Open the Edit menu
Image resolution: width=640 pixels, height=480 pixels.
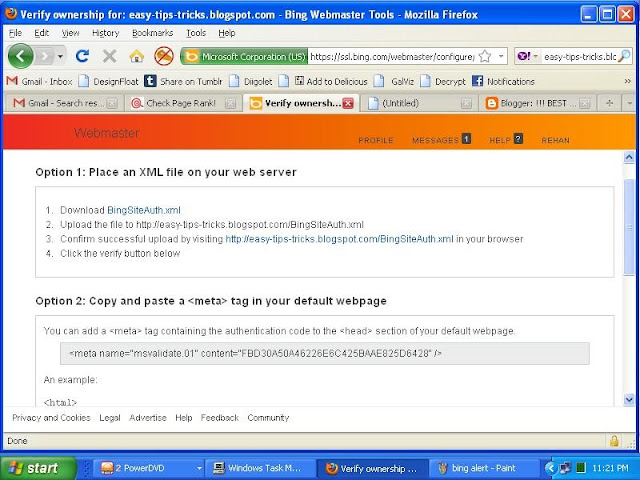coord(41,33)
